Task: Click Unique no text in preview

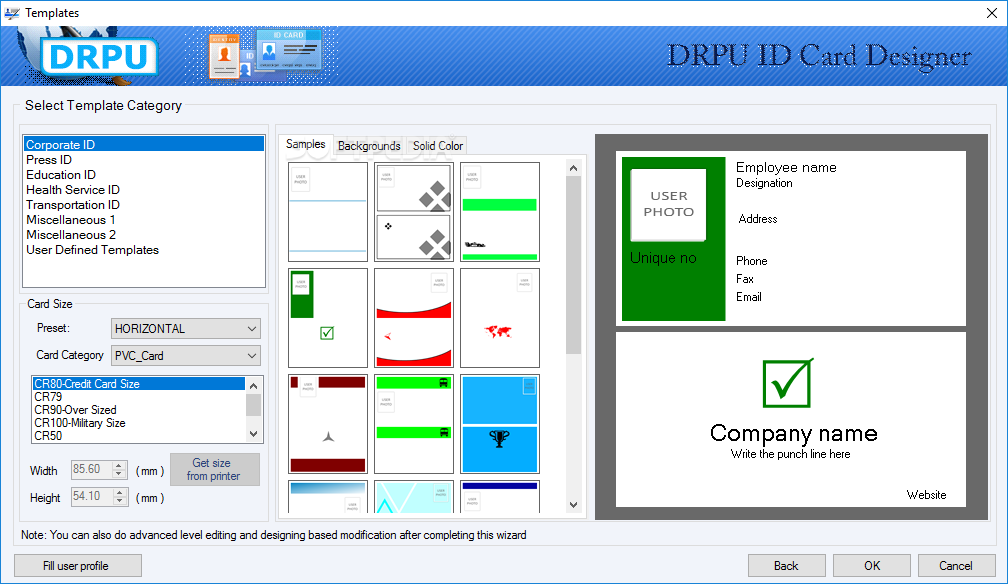Action: pyautogui.click(x=663, y=258)
